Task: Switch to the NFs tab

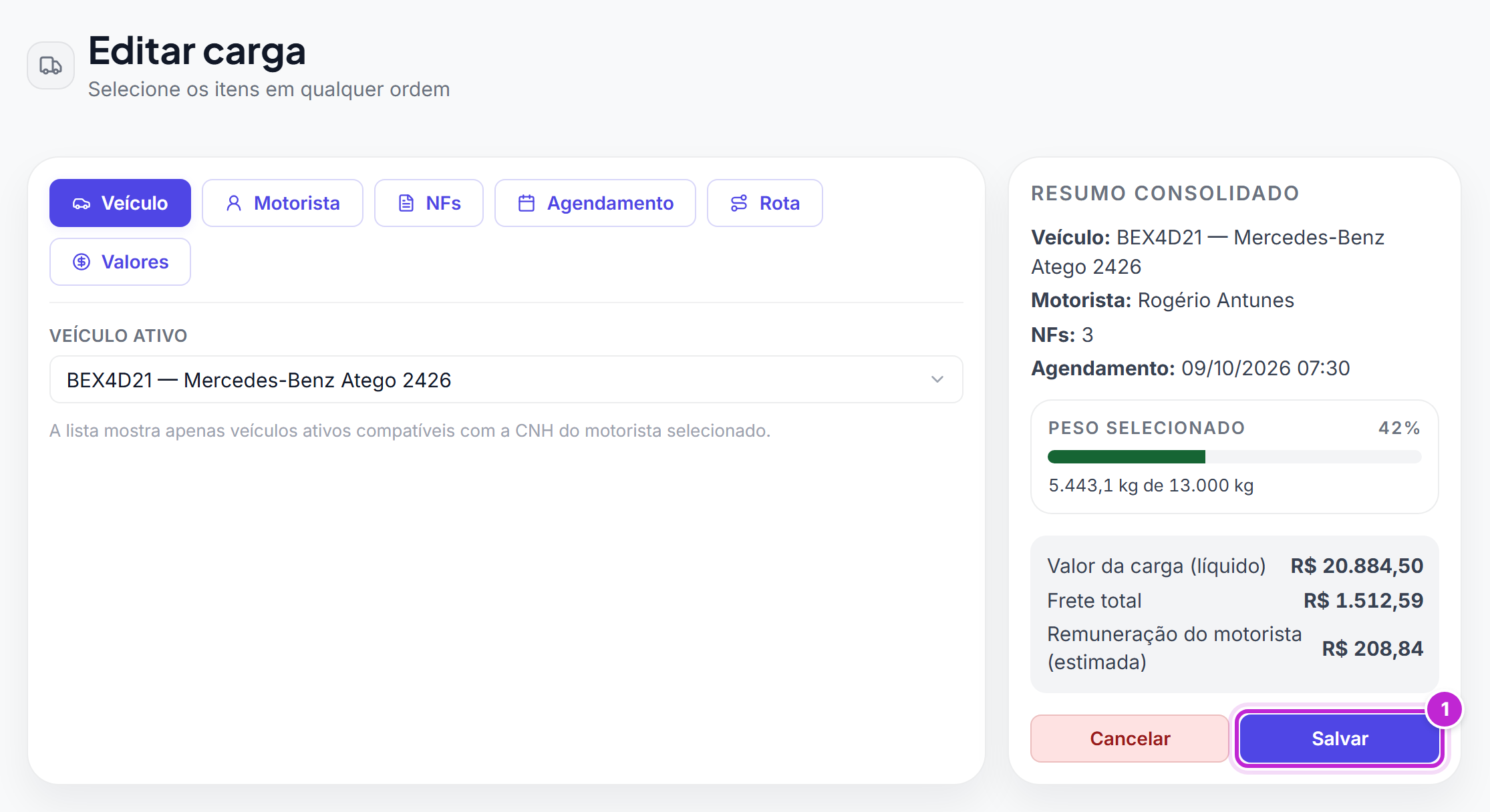Action: (429, 203)
